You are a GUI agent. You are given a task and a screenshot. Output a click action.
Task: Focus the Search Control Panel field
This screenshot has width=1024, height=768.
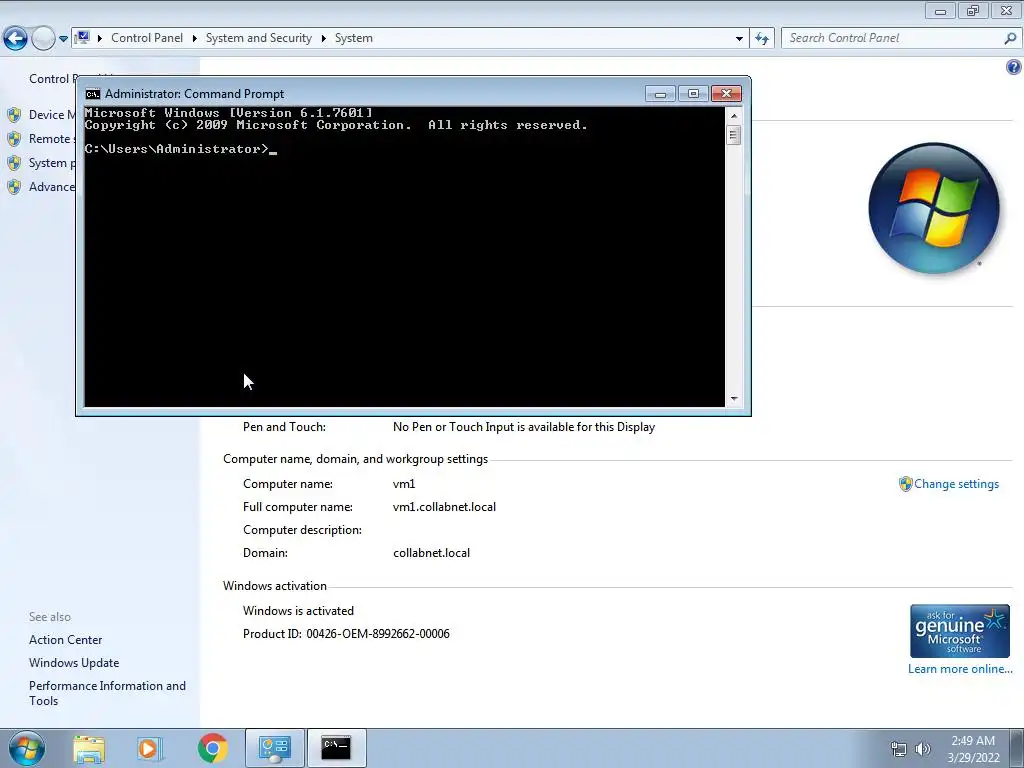coord(892,38)
